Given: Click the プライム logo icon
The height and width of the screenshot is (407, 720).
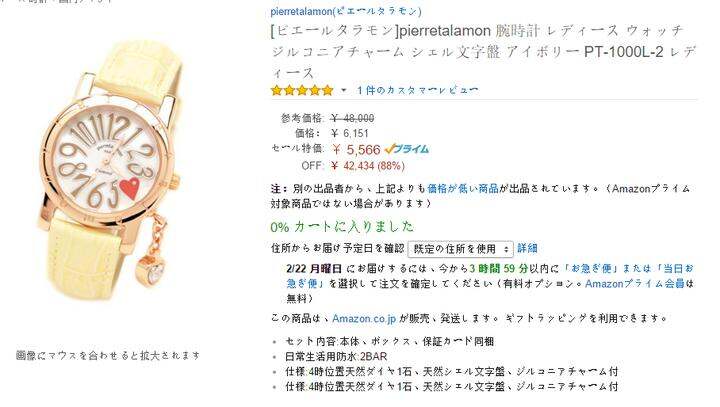Looking at the screenshot, I should pyautogui.click(x=406, y=149).
